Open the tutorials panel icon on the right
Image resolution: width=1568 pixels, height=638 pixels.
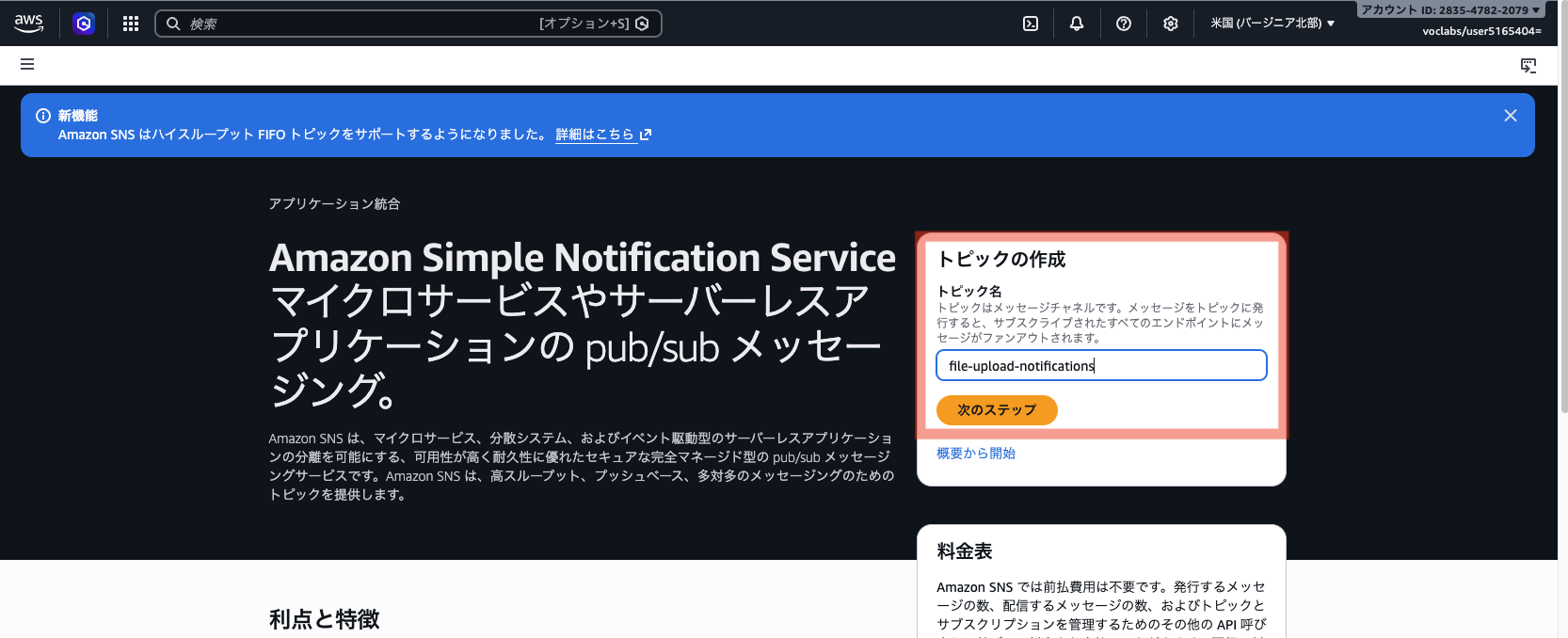[1528, 65]
